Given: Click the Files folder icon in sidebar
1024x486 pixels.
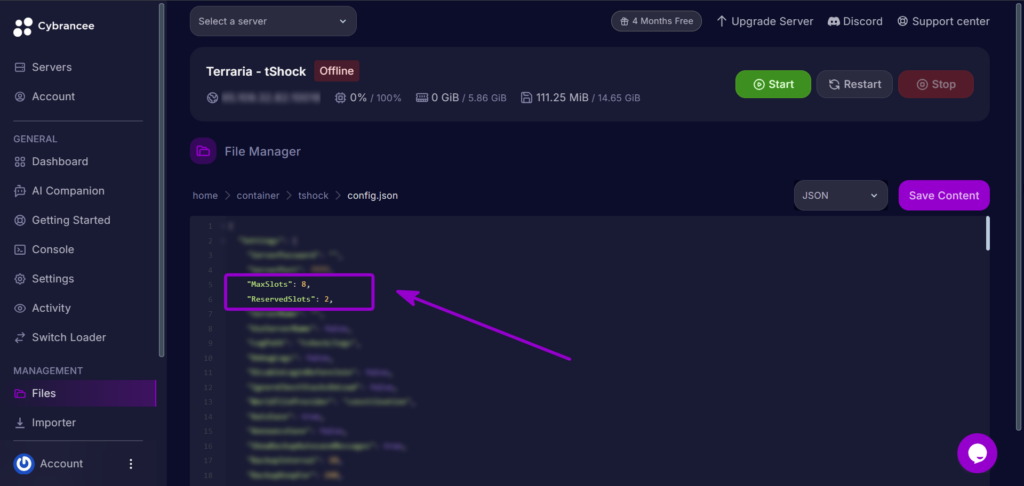Looking at the screenshot, I should click(x=20, y=393).
